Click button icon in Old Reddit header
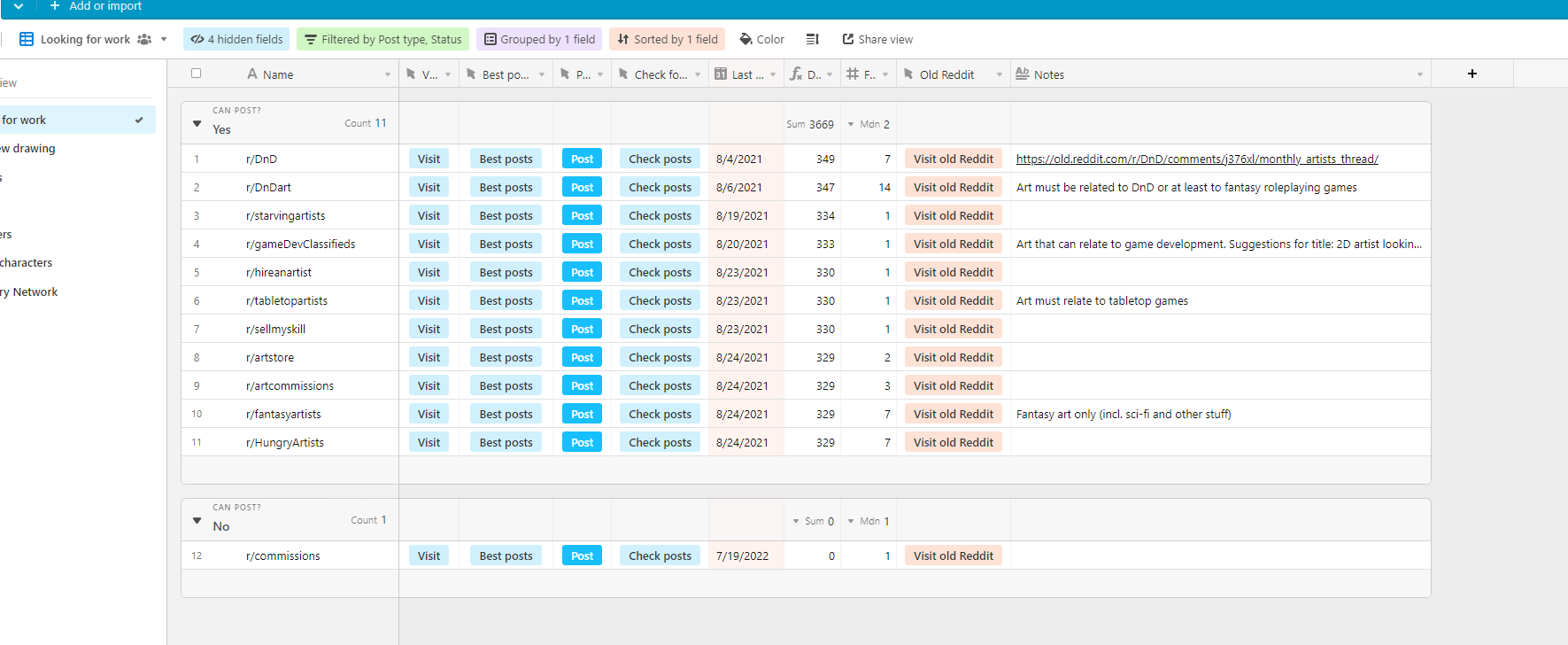This screenshot has height=645, width=1568. (908, 74)
